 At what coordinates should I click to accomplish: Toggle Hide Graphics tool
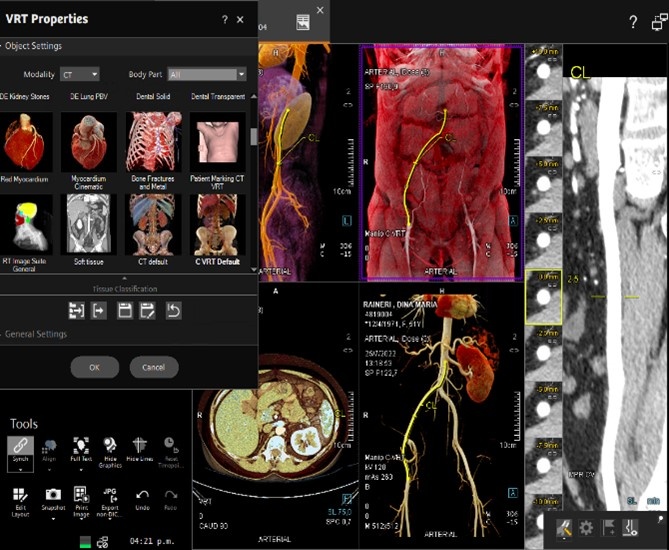(x=110, y=452)
